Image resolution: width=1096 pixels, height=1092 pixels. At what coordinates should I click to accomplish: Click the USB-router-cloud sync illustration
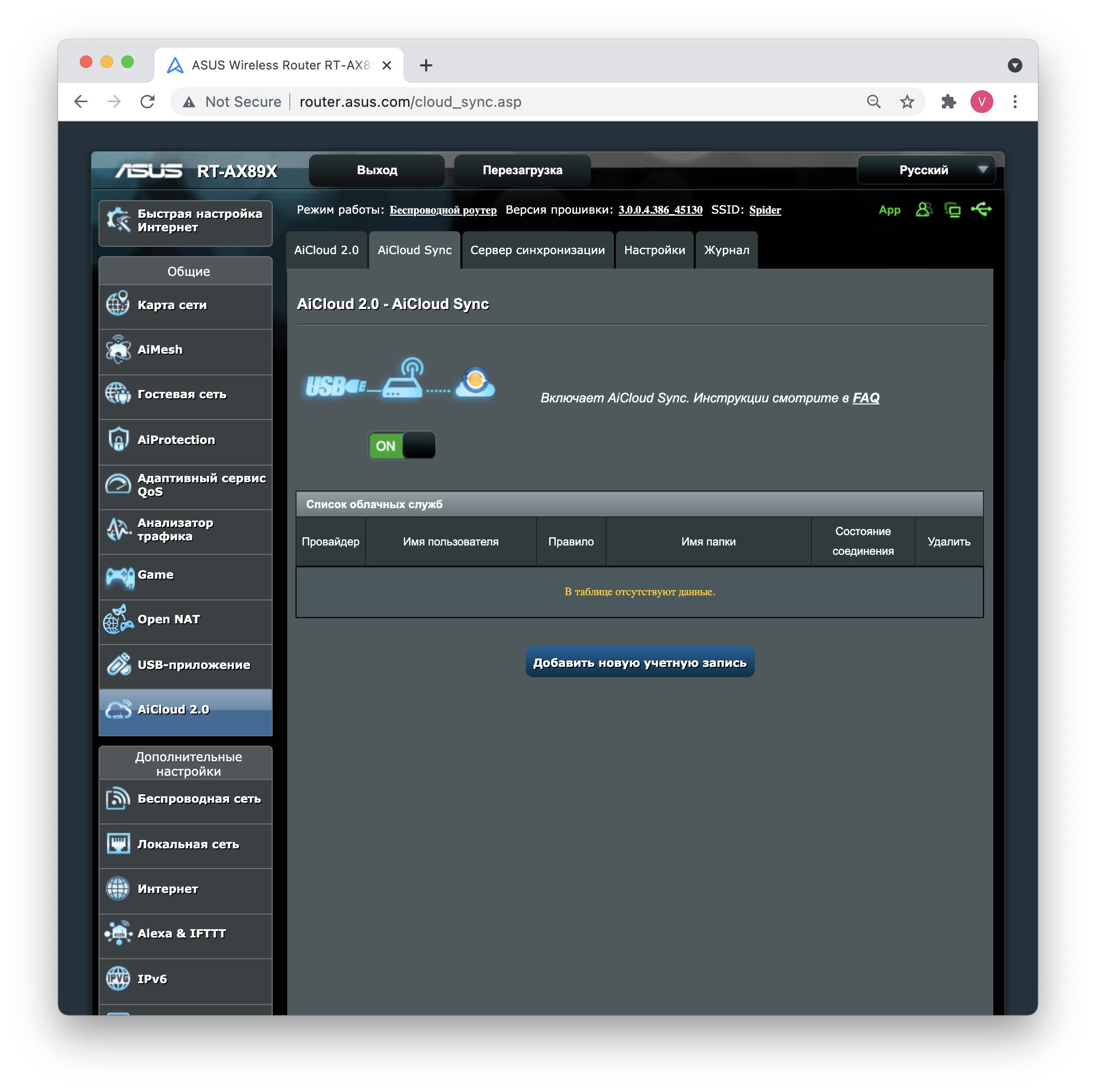pos(401,379)
